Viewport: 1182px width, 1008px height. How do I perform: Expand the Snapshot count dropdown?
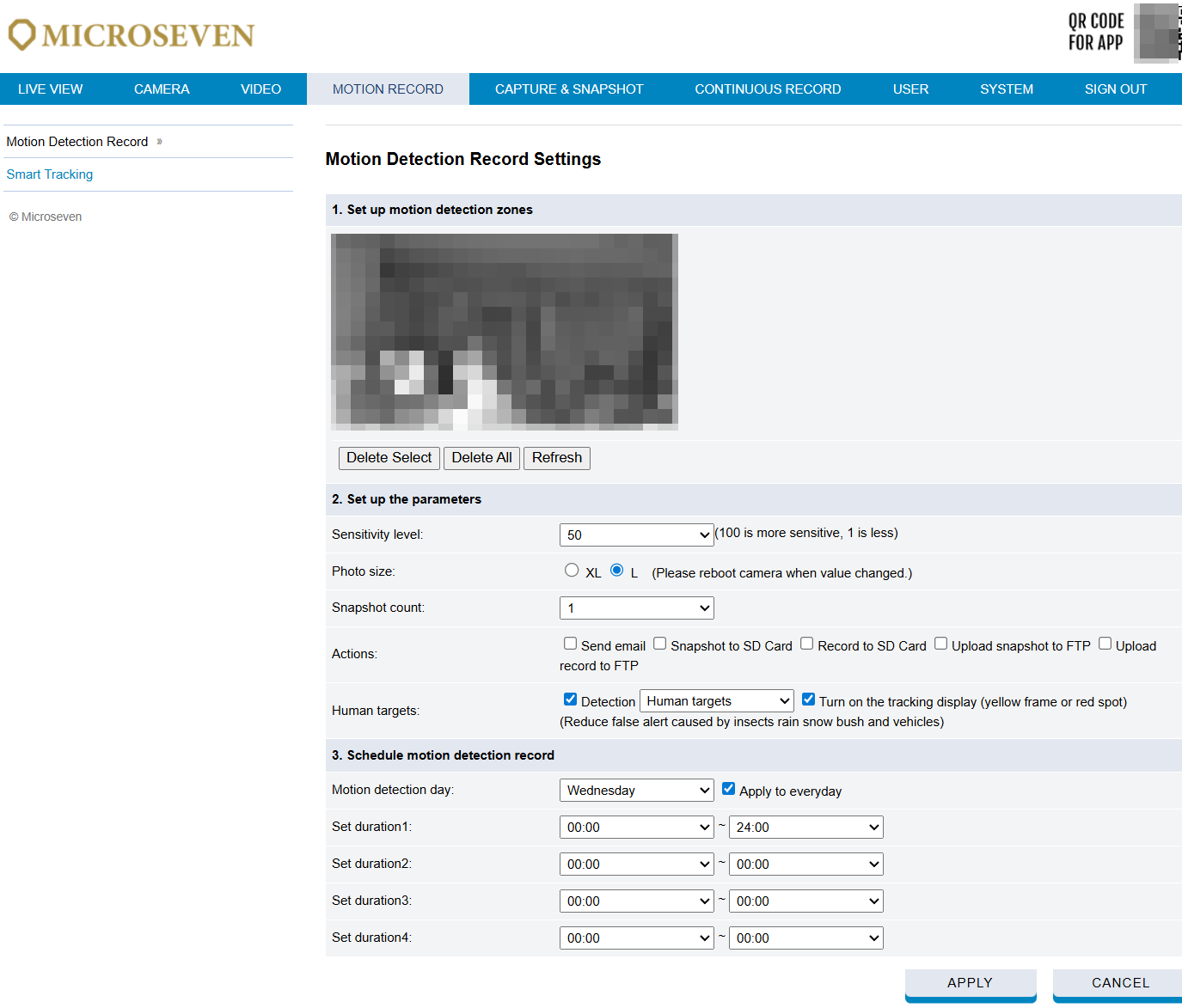coord(636,608)
